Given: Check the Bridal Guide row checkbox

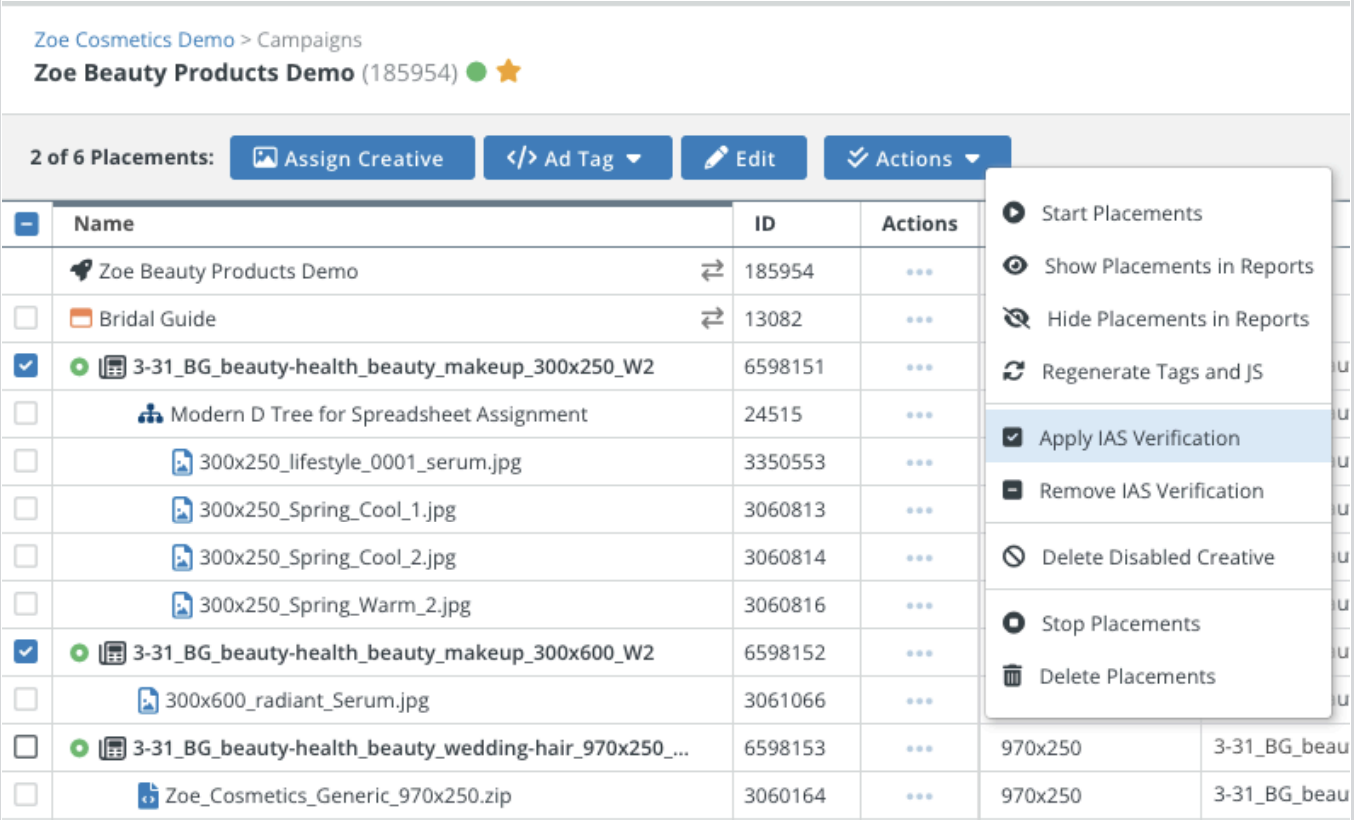Looking at the screenshot, I should pos(26,319).
